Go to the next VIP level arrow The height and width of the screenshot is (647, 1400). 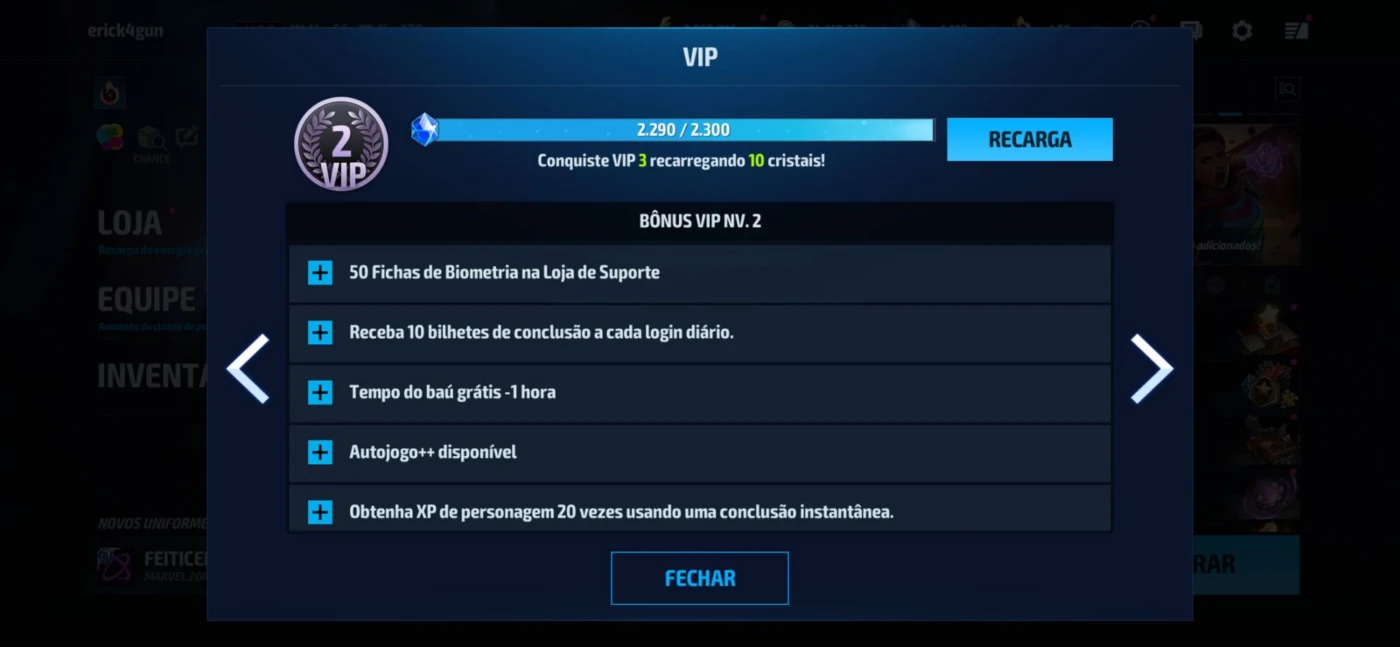point(1151,369)
